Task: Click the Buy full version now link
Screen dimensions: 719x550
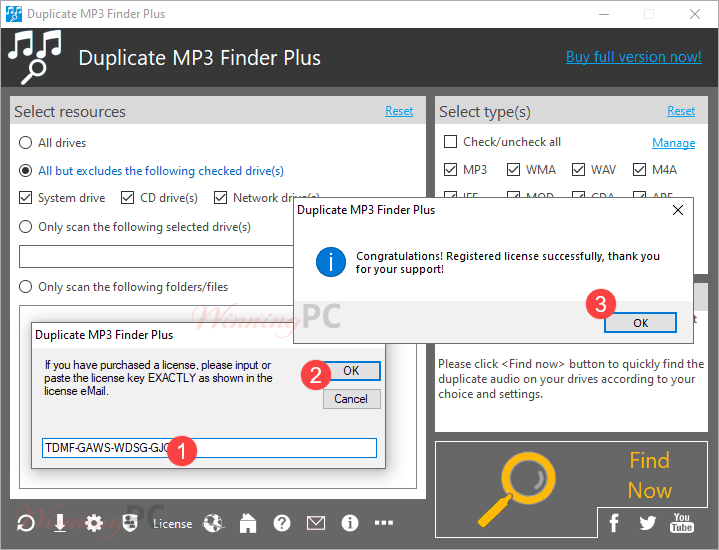Action: click(x=634, y=57)
